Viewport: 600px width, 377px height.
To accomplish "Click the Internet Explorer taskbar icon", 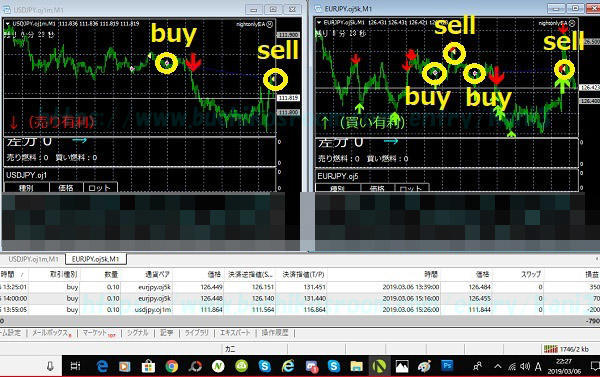I will [288, 367].
